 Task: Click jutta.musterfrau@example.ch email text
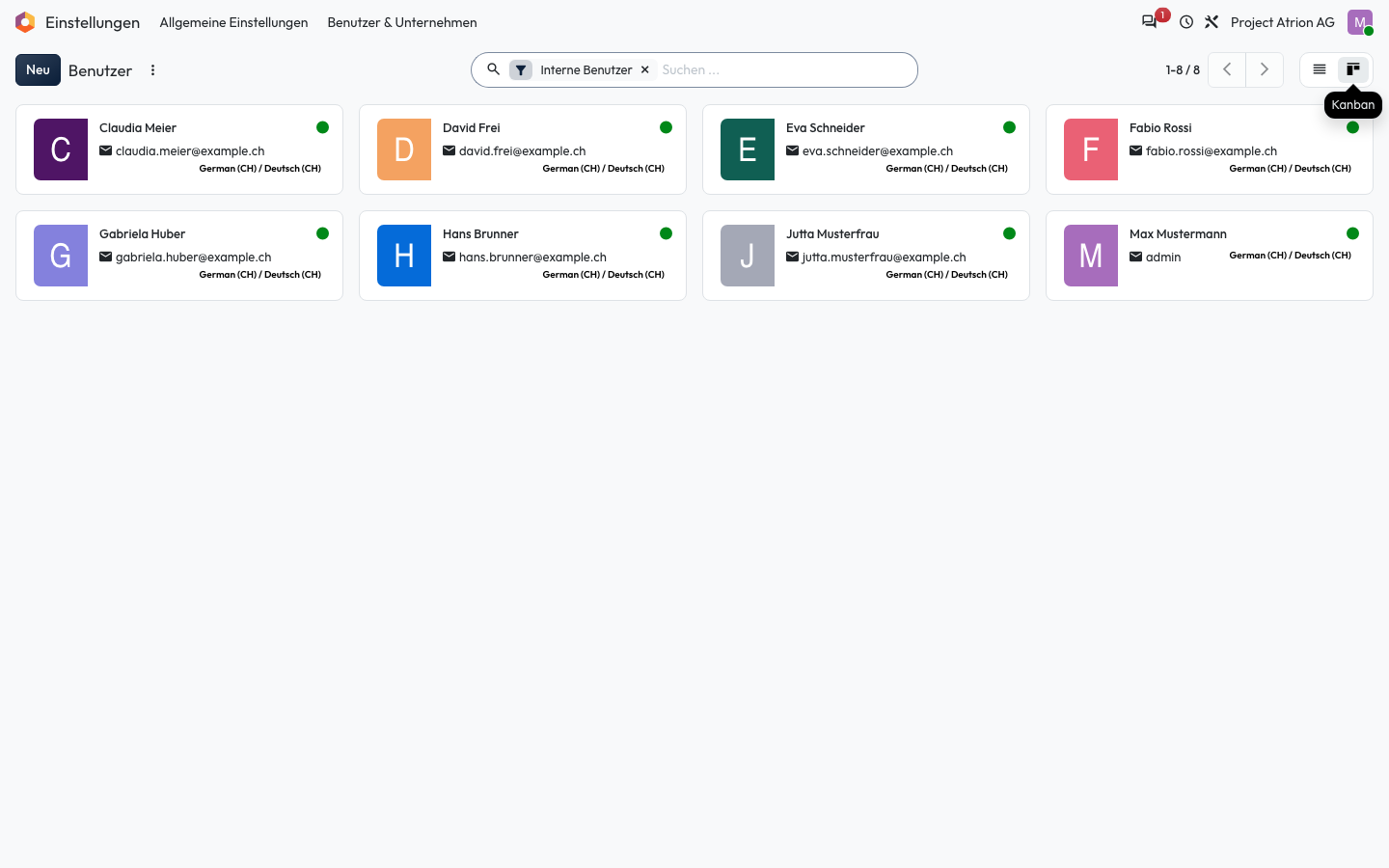pyautogui.click(x=884, y=257)
